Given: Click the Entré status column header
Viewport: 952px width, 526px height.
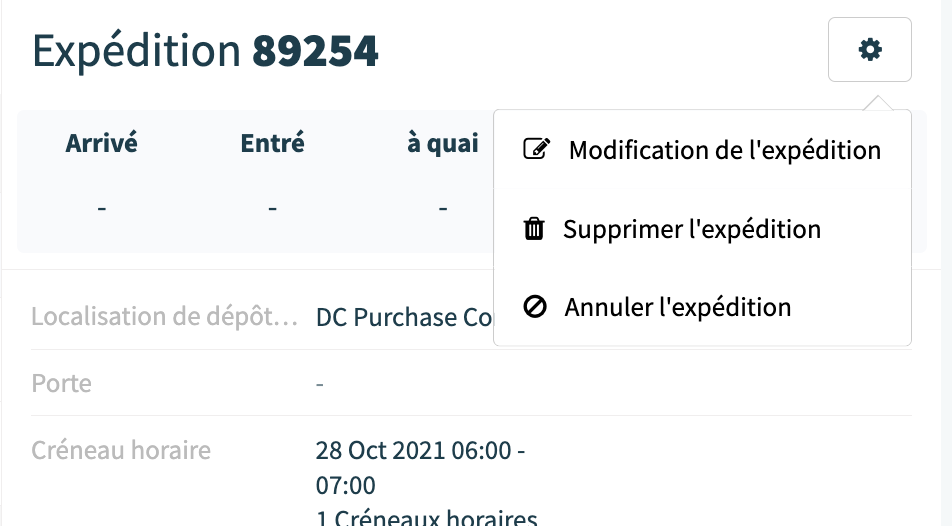Looking at the screenshot, I should click(273, 143).
